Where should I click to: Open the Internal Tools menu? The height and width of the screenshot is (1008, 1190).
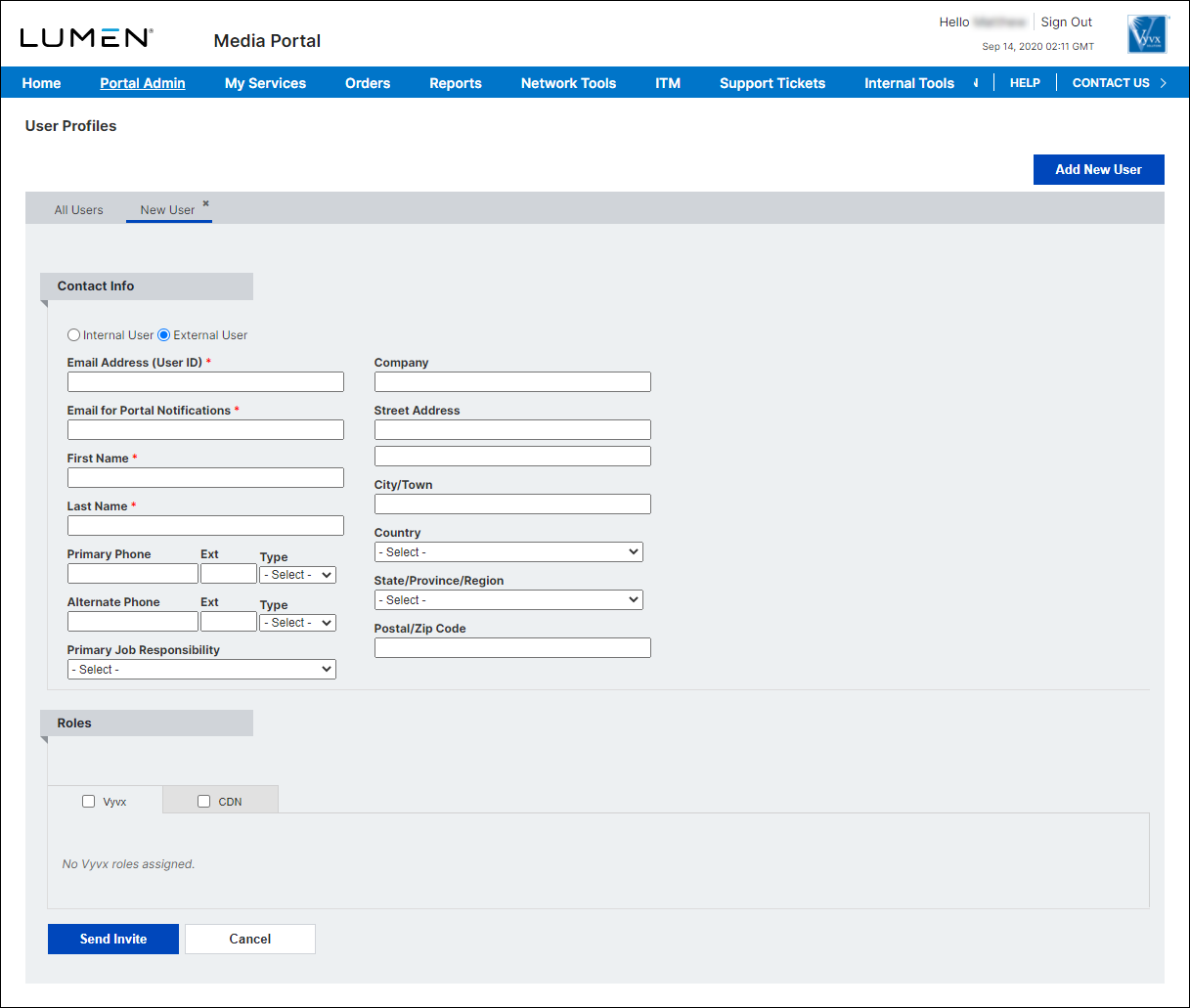pos(909,83)
